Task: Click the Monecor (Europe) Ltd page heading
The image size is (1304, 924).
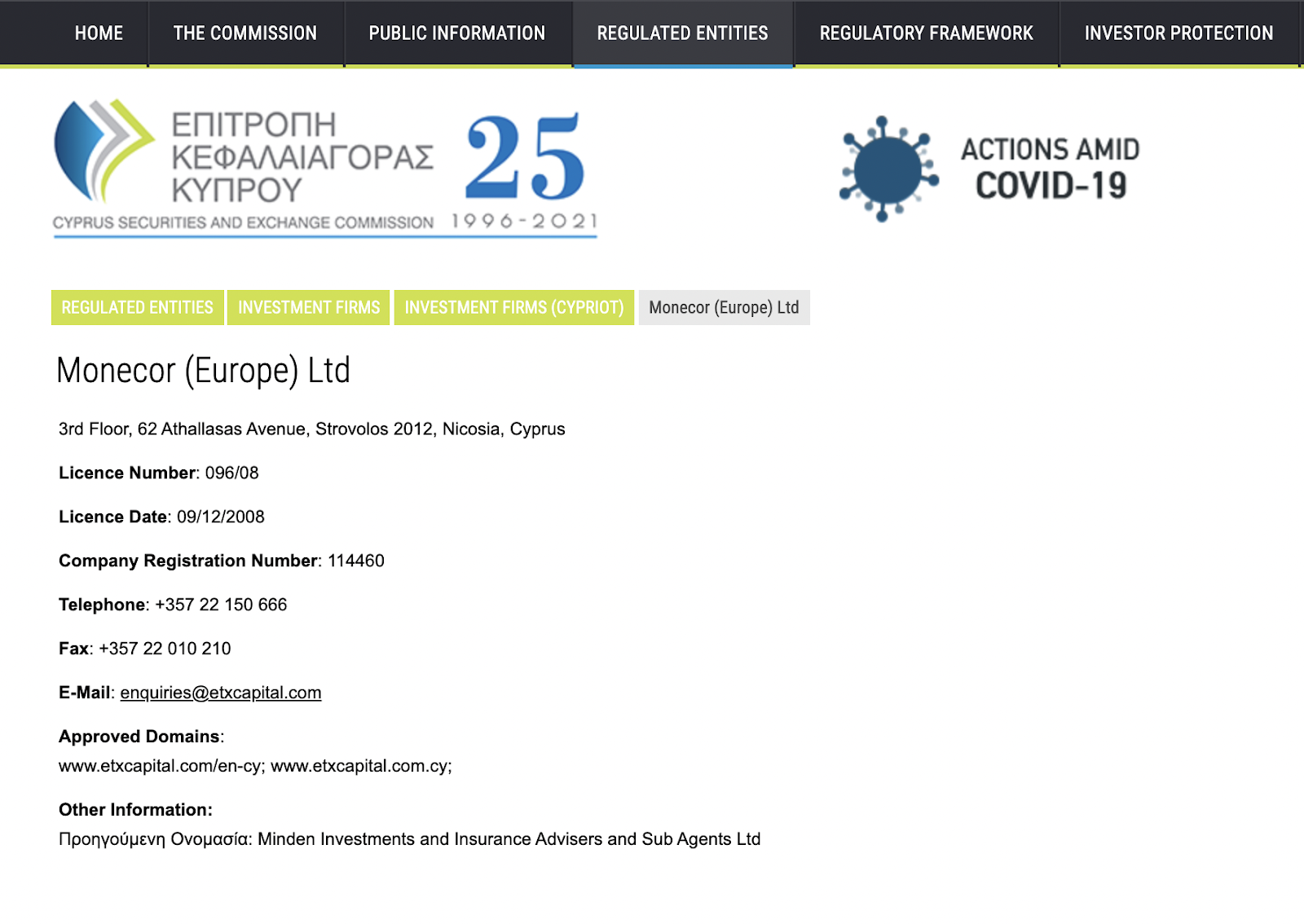Action: tap(204, 371)
